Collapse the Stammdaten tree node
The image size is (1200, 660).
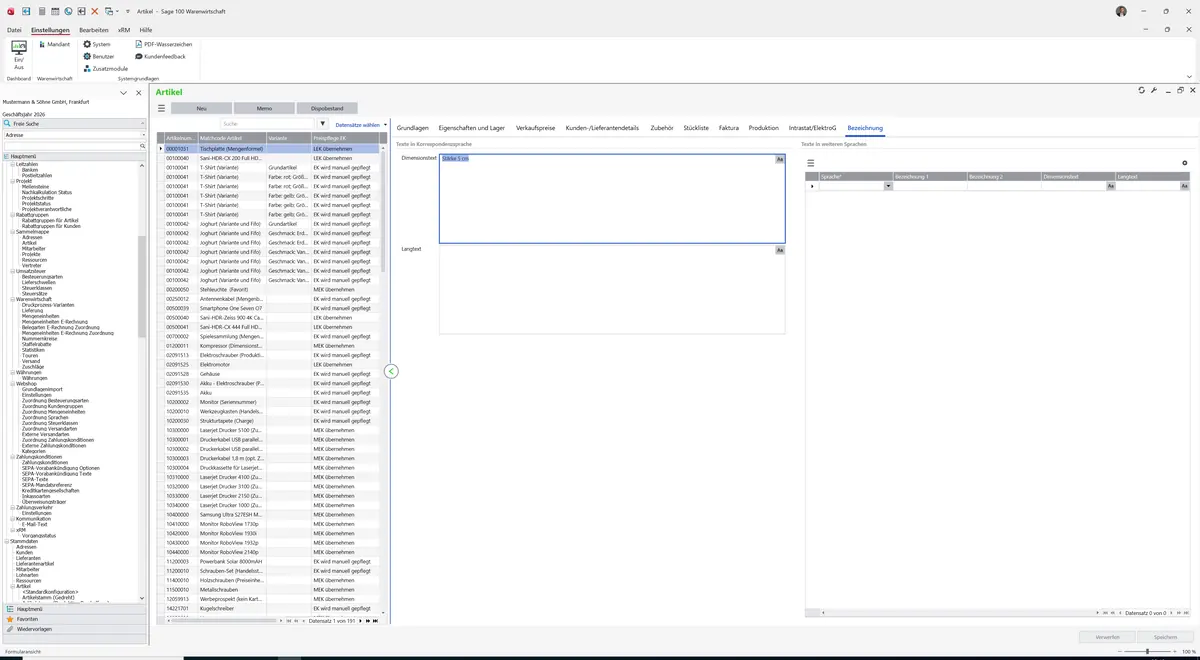(x=5, y=541)
